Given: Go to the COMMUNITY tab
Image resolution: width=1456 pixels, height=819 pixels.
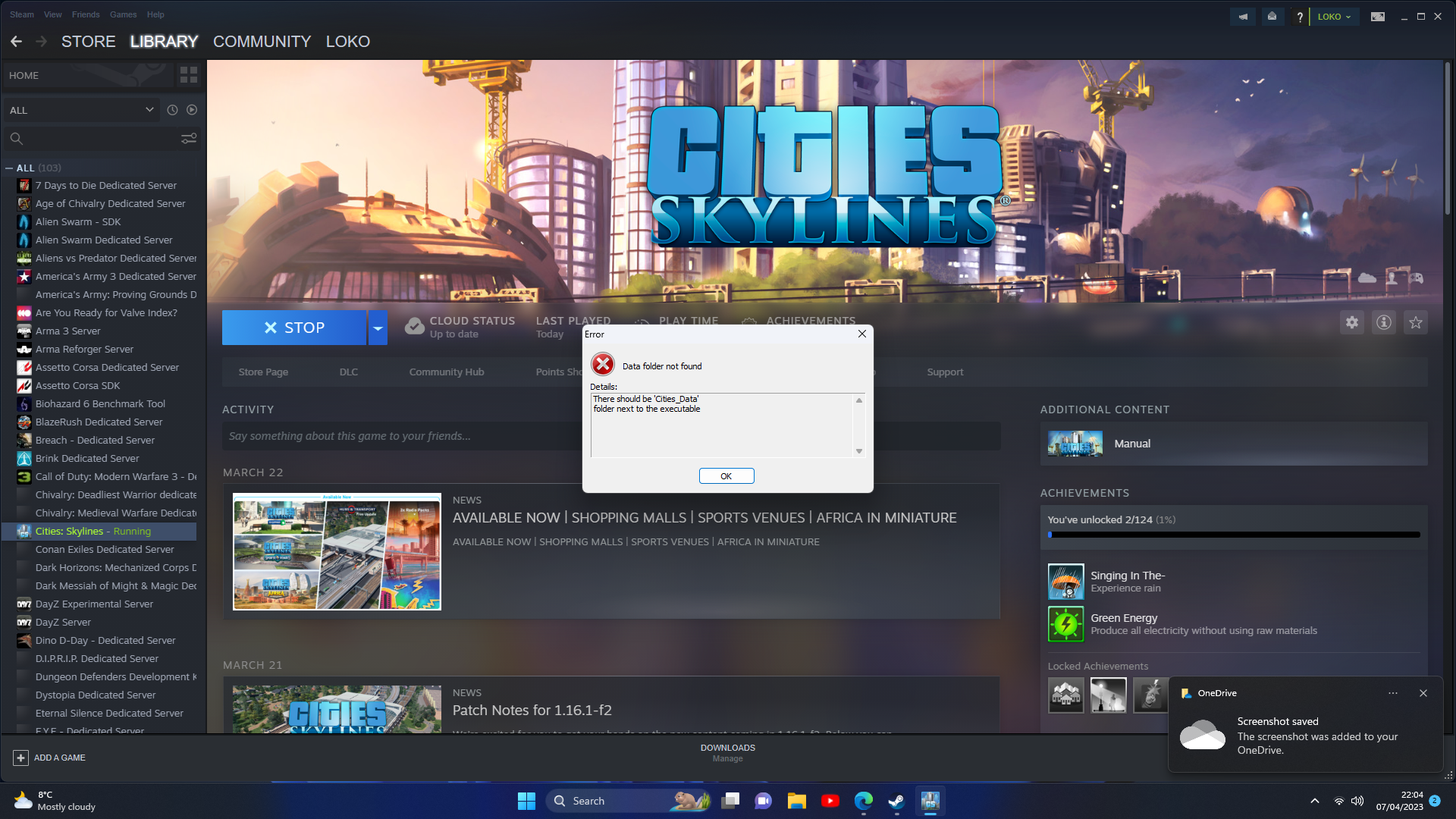Looking at the screenshot, I should click(262, 42).
